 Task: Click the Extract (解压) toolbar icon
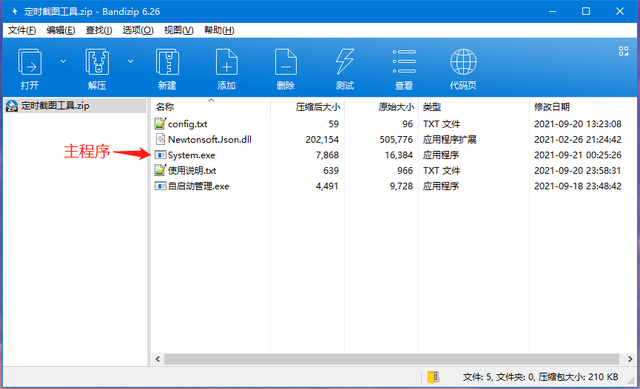97,62
